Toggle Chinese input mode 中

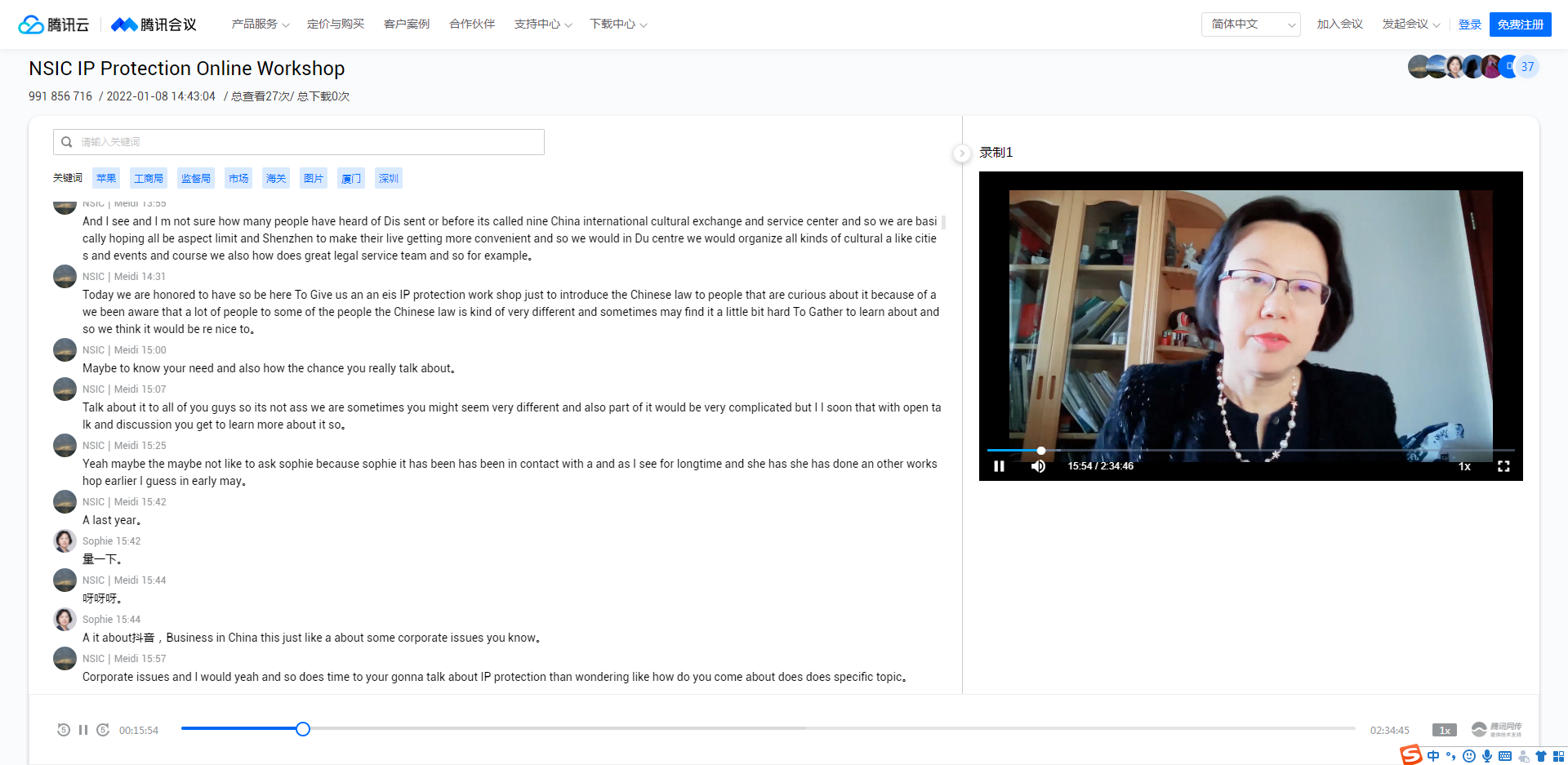click(1433, 756)
